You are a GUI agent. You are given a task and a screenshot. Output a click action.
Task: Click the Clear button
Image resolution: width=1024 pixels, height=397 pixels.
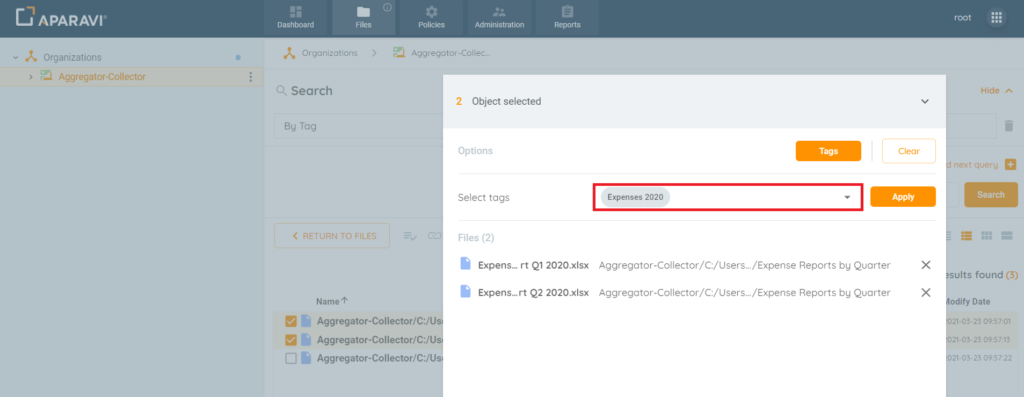(x=909, y=151)
